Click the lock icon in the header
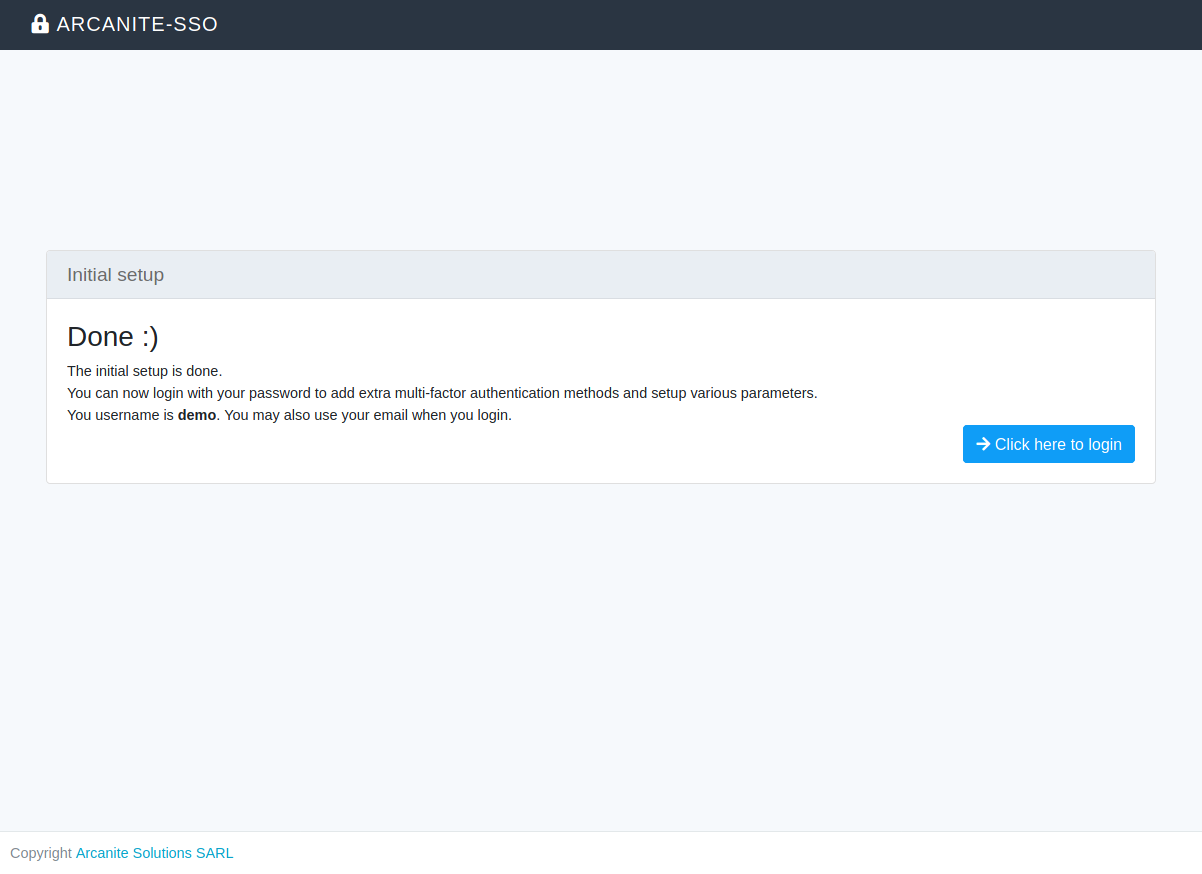The image size is (1202, 874). pyautogui.click(x=40, y=24)
